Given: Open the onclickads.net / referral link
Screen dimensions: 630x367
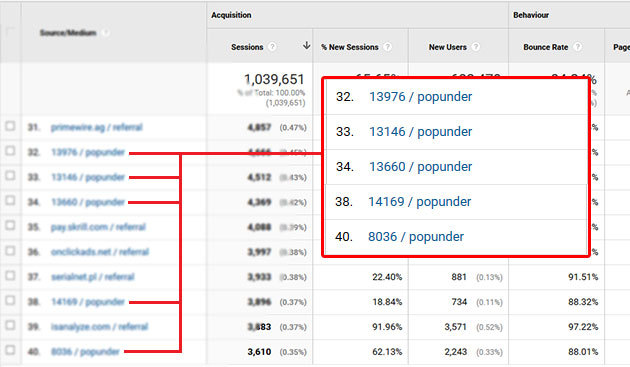Looking at the screenshot, I should (x=100, y=252).
